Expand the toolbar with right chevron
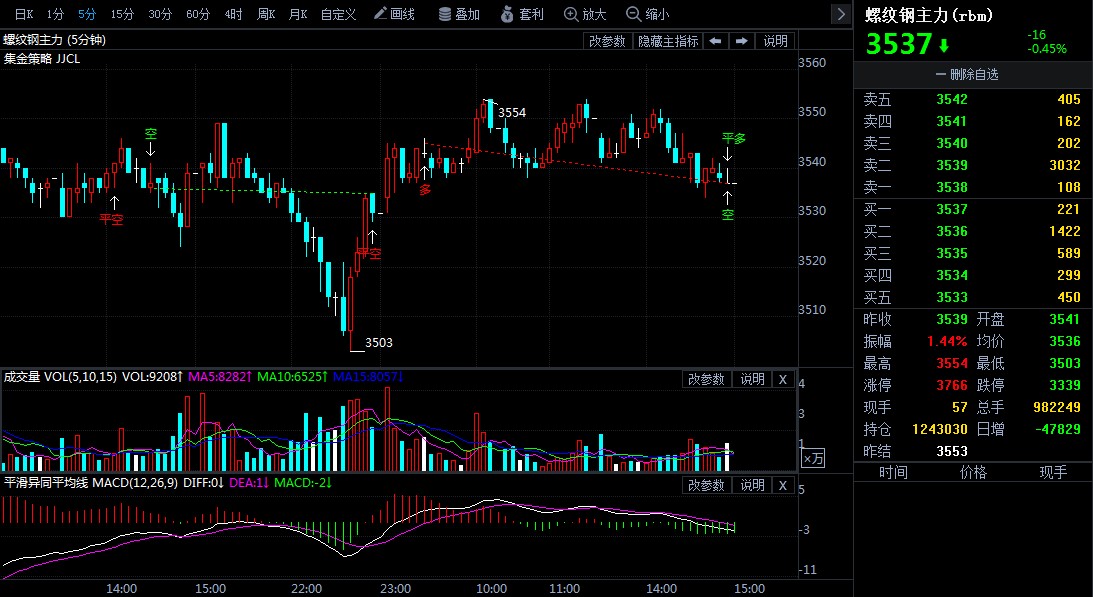 pos(840,14)
